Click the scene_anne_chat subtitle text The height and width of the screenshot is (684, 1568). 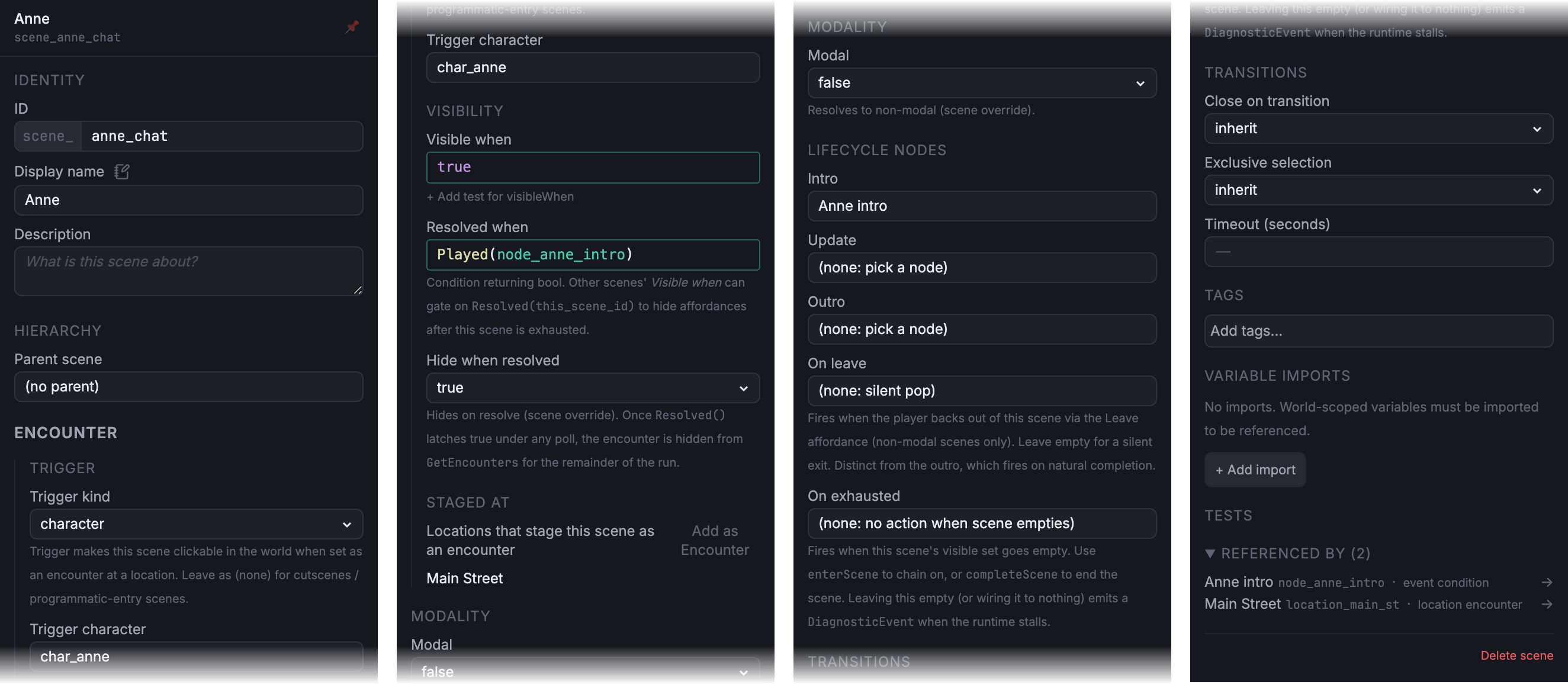tap(67, 37)
